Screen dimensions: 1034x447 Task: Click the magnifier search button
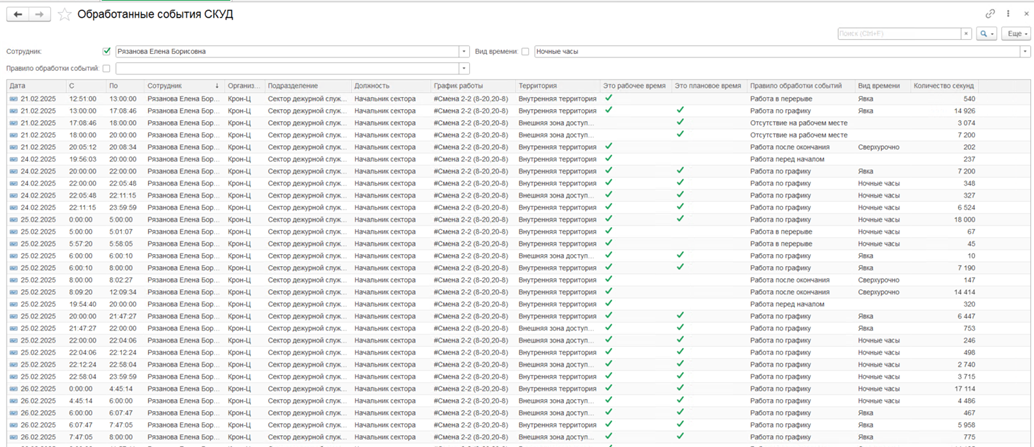[x=985, y=34]
